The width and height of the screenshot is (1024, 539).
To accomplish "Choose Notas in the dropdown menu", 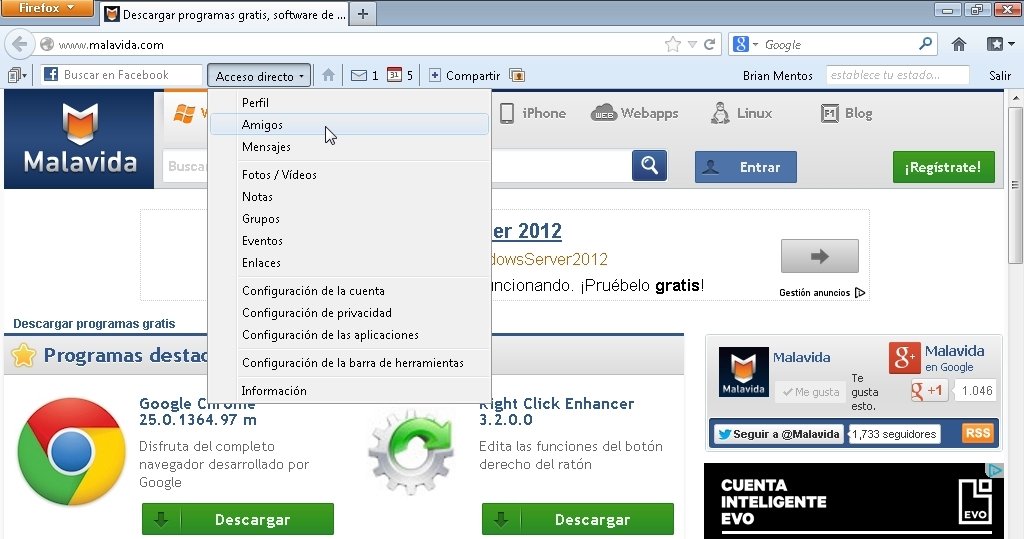I will click(350, 197).
